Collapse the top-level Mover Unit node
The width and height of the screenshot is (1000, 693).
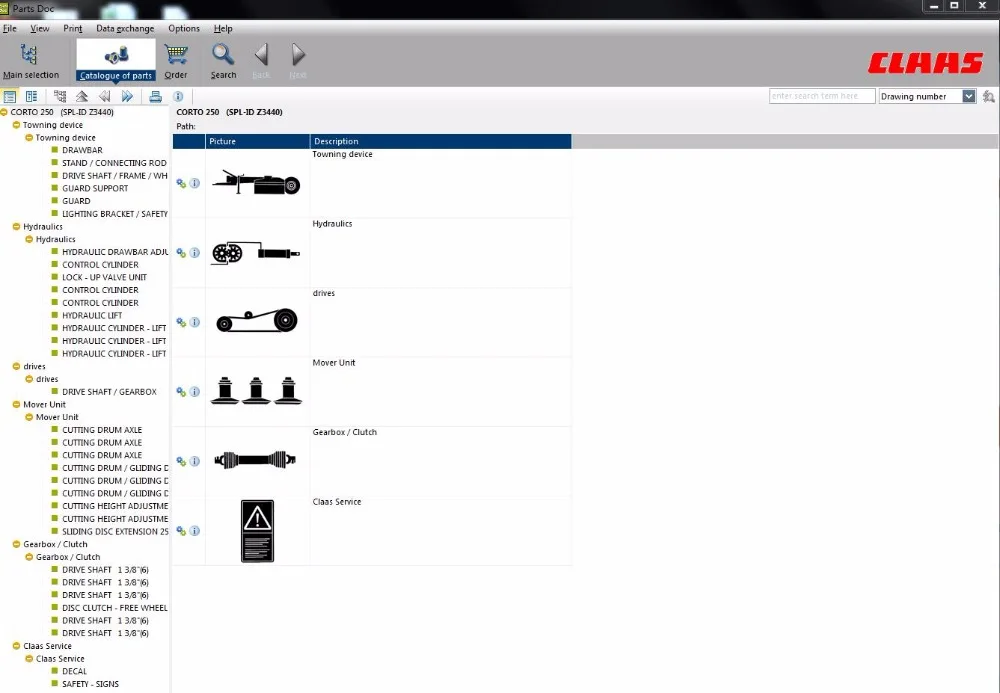tap(17, 404)
